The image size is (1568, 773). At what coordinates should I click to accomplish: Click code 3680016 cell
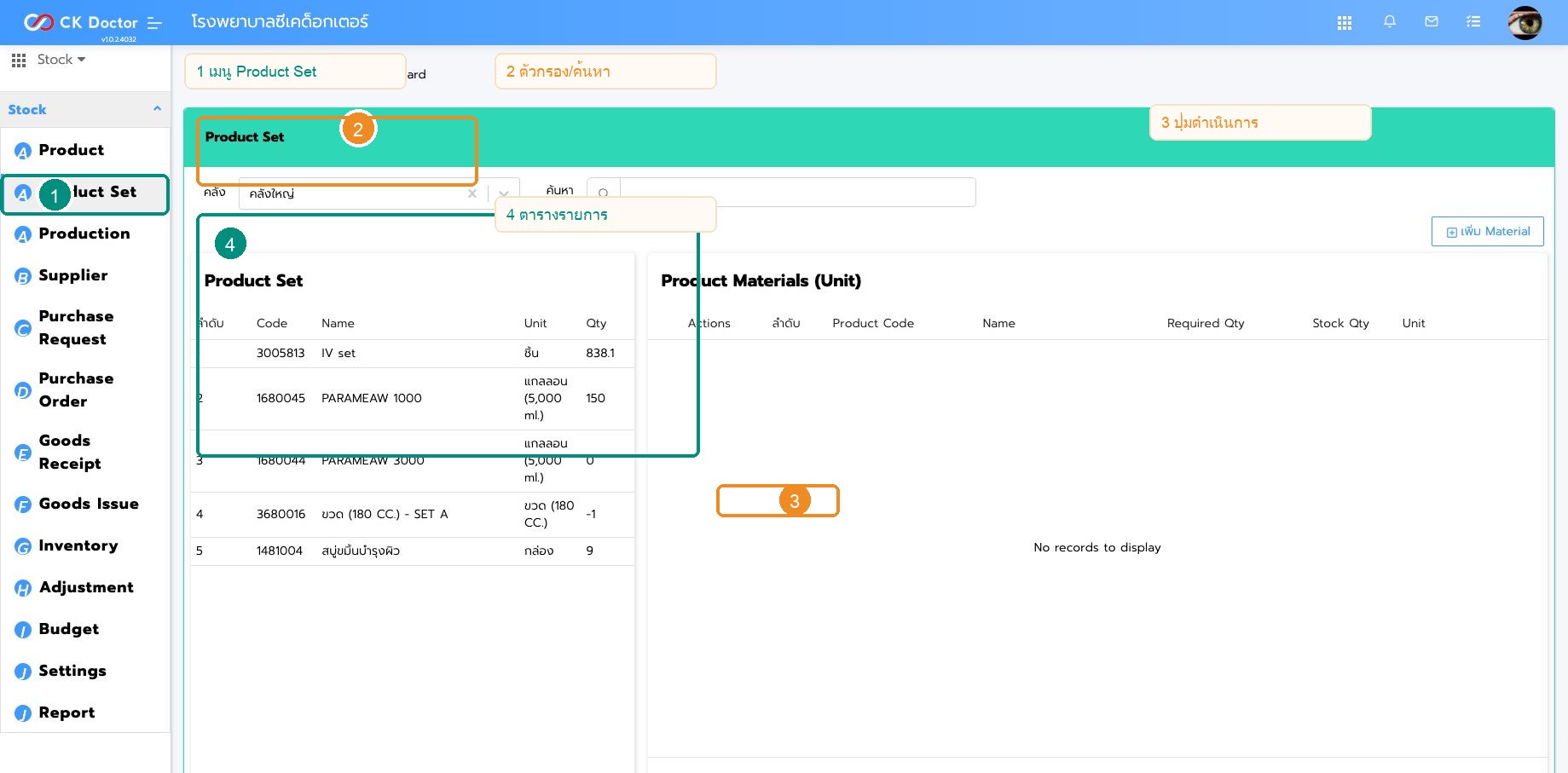coord(281,514)
